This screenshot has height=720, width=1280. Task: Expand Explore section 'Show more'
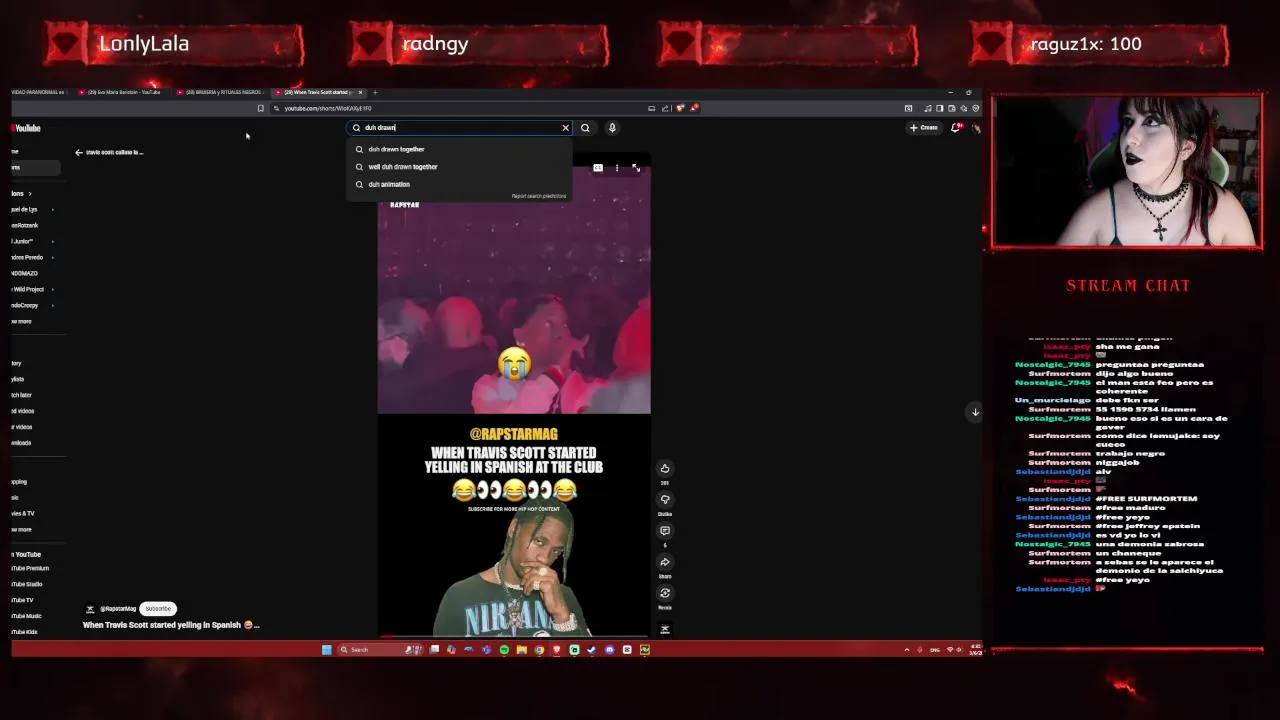21,529
